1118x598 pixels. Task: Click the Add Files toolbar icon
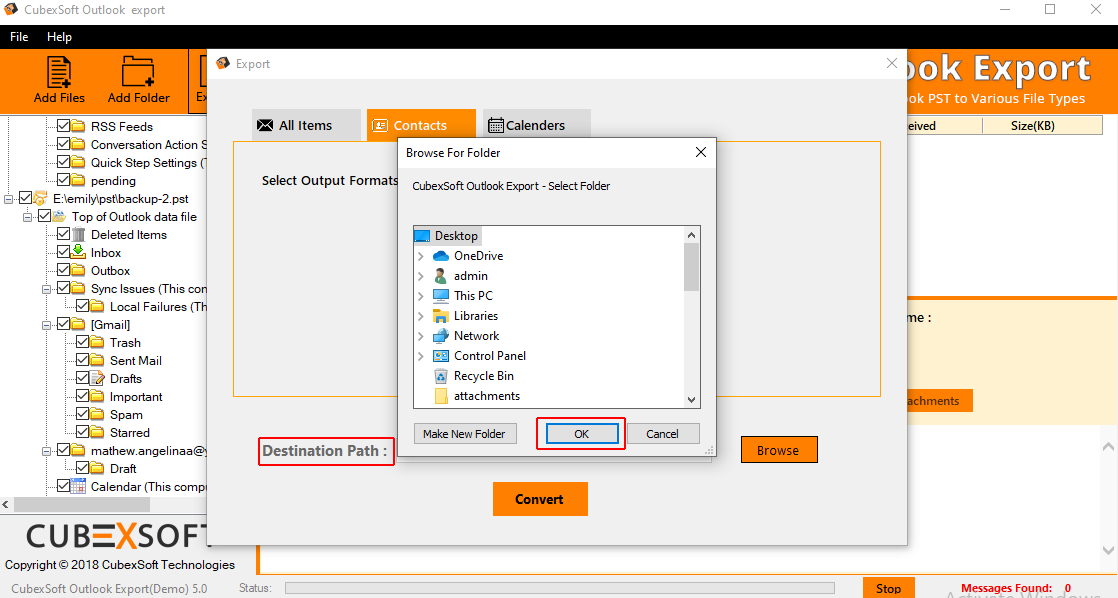(x=59, y=80)
